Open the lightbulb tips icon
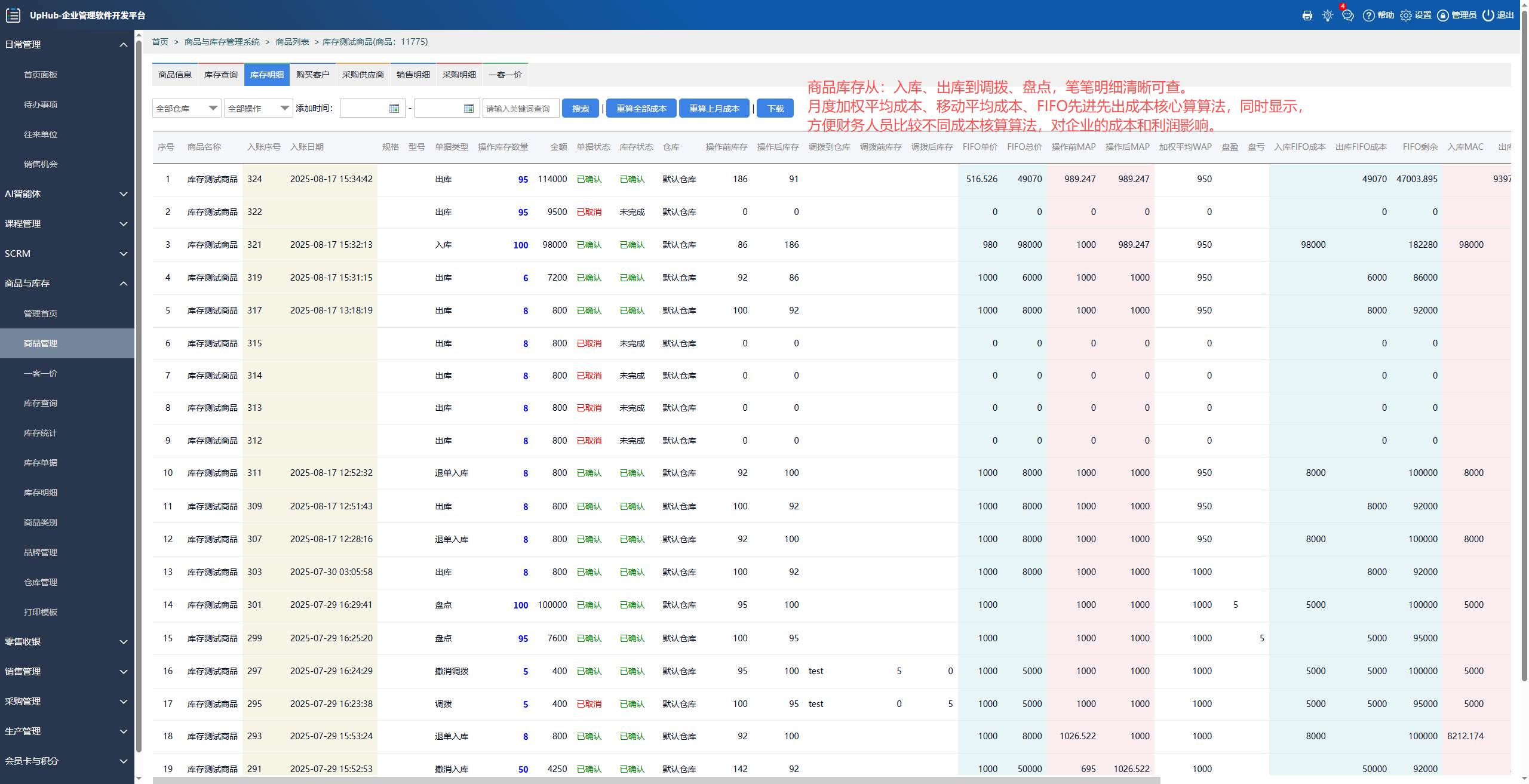The height and width of the screenshot is (784, 1529). 1327,16
